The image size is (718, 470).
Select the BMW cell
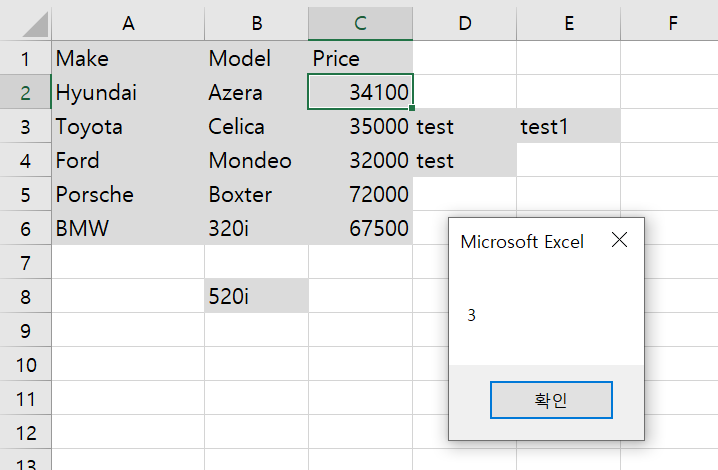pyautogui.click(x=128, y=228)
